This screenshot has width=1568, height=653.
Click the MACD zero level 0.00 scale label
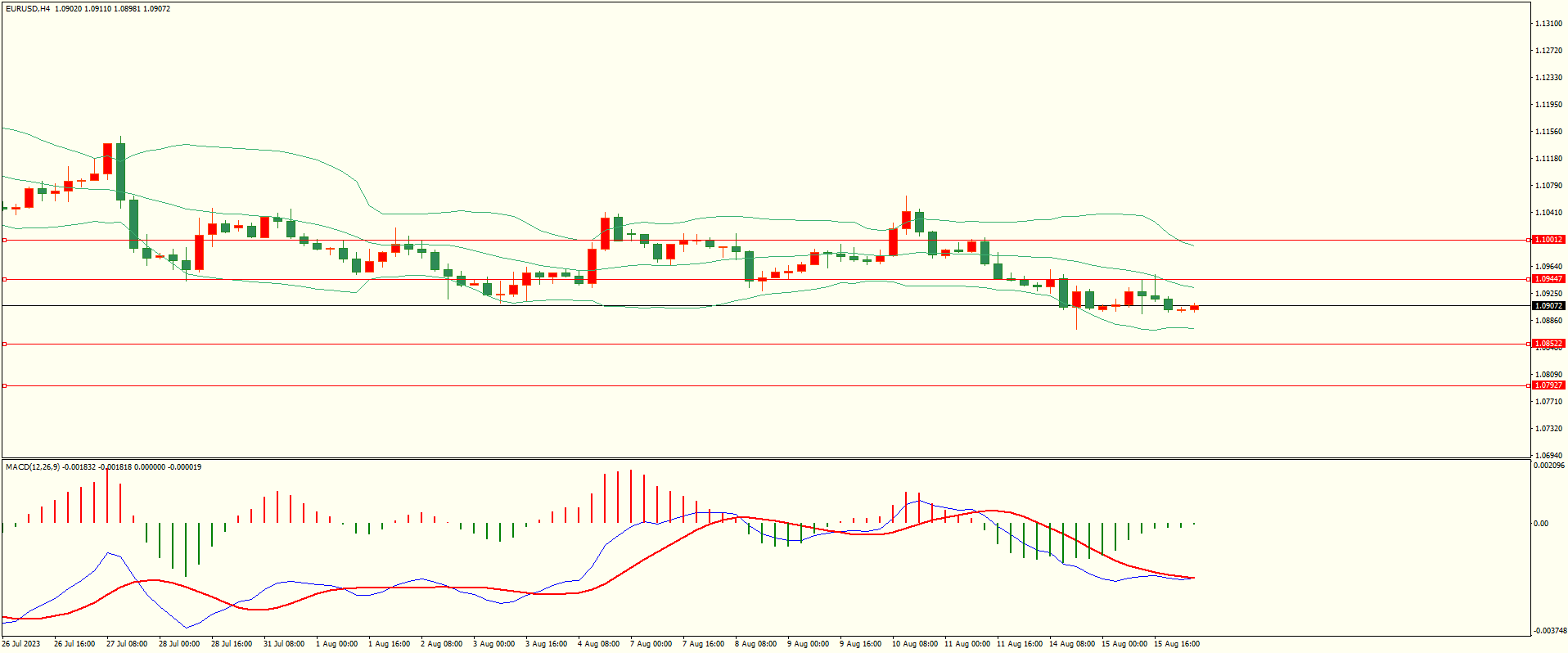click(1541, 524)
